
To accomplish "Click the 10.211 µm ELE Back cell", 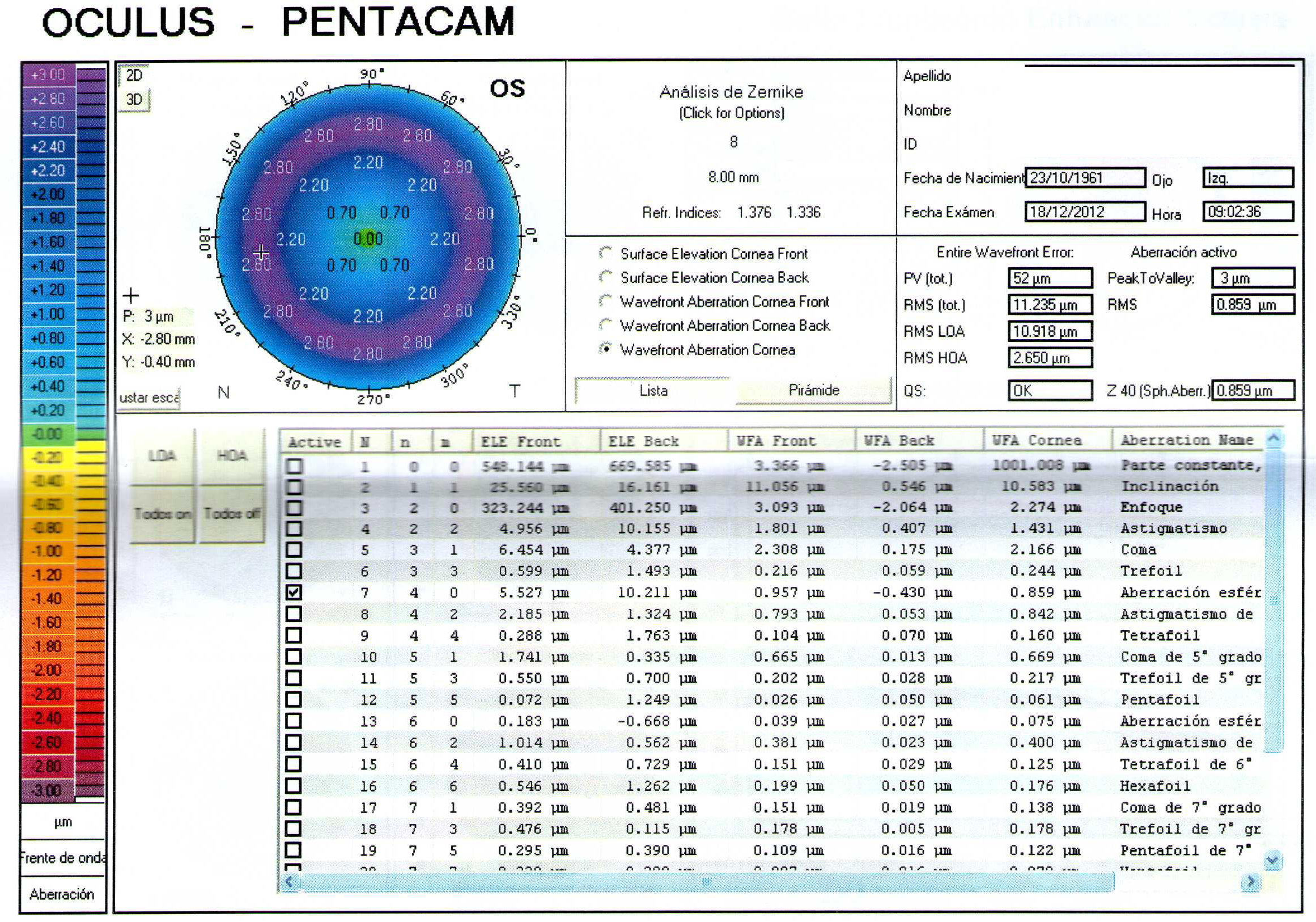I will [x=657, y=592].
